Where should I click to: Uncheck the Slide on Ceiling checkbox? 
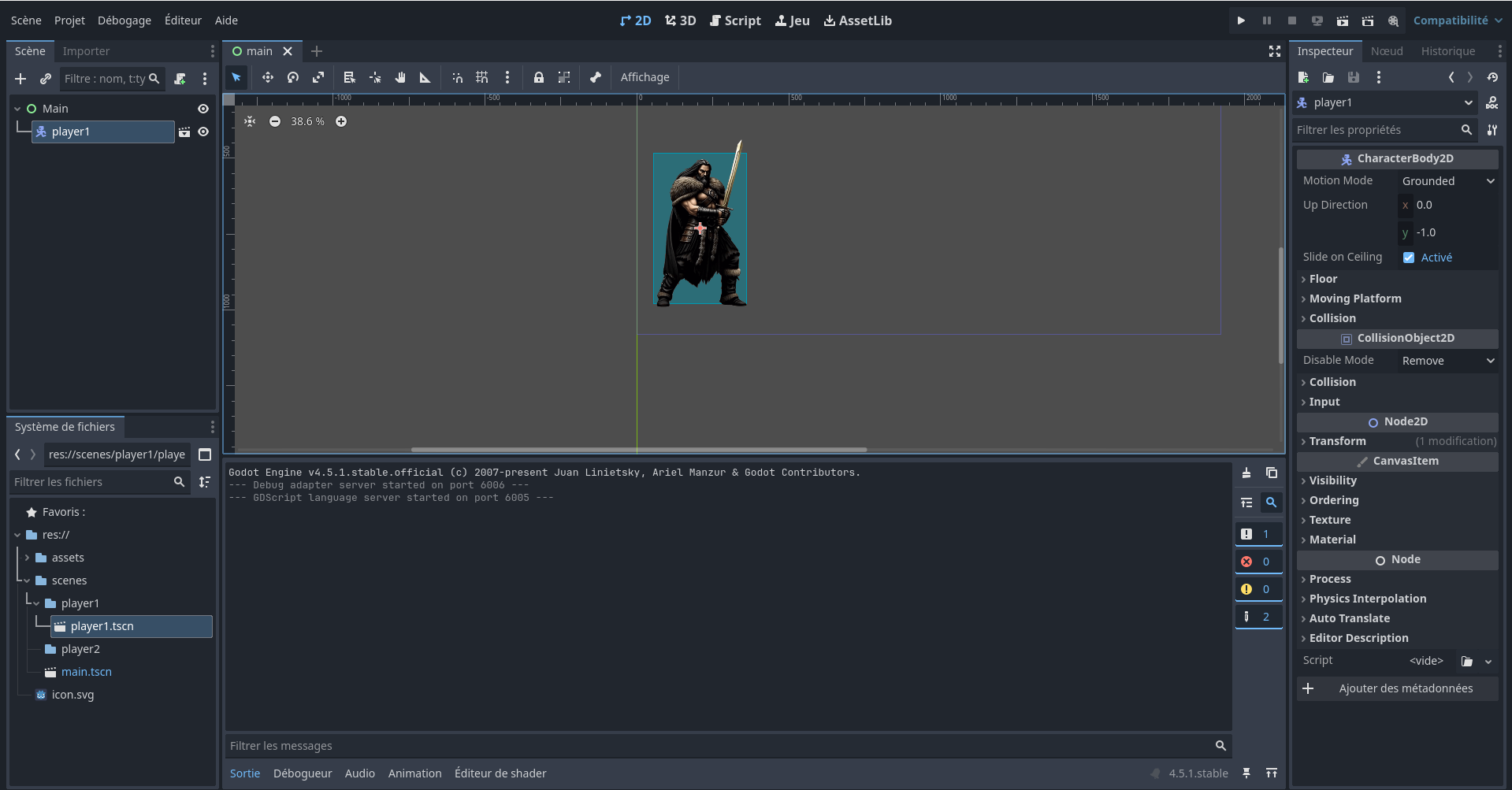[1409, 258]
